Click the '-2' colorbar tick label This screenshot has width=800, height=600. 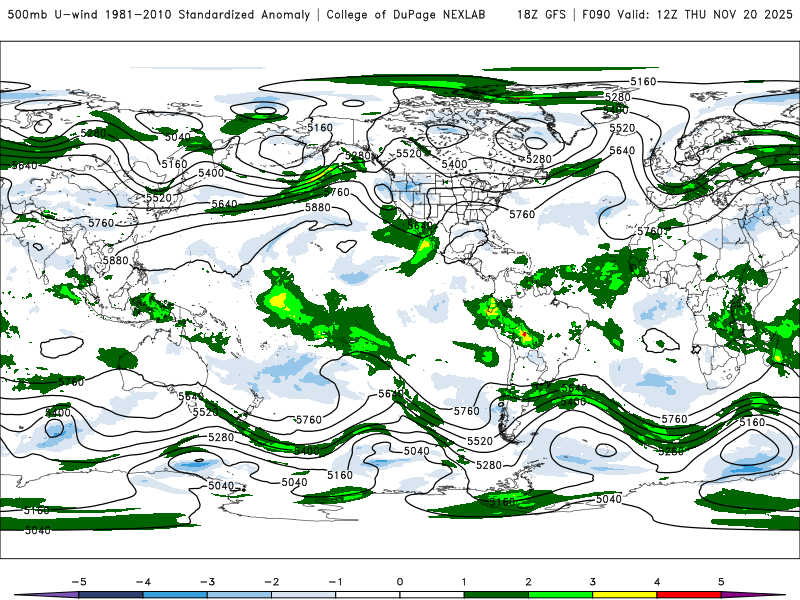click(271, 582)
